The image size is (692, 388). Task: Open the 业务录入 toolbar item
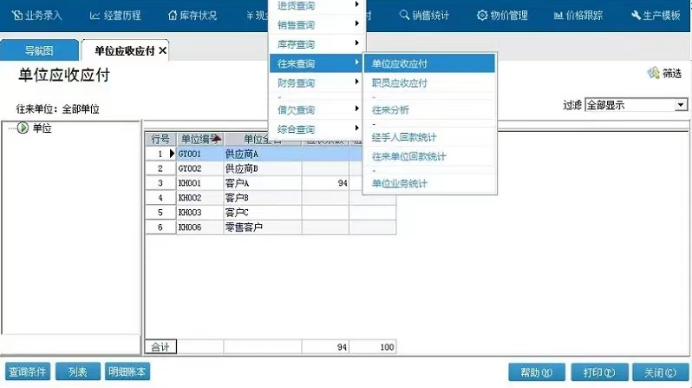pos(37,15)
